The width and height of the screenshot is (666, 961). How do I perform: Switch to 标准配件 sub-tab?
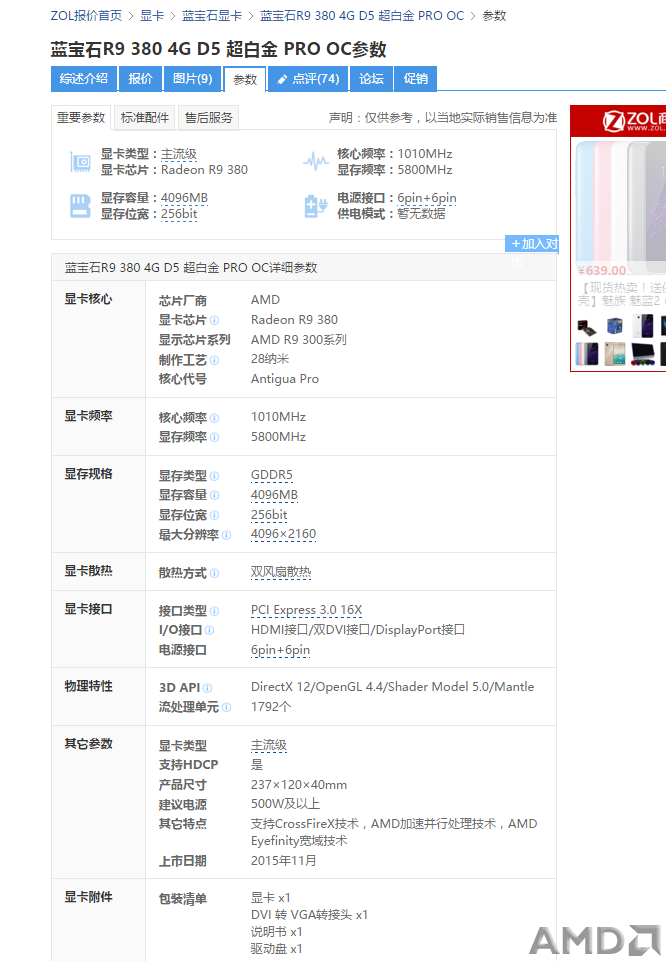point(145,118)
